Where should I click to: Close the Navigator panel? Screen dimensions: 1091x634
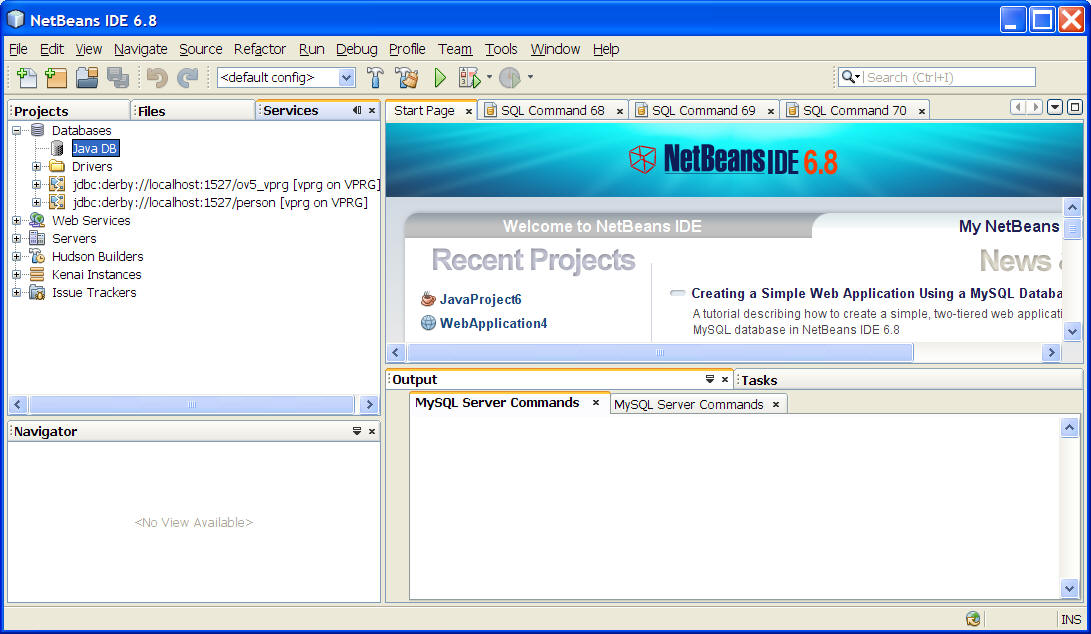coord(372,431)
